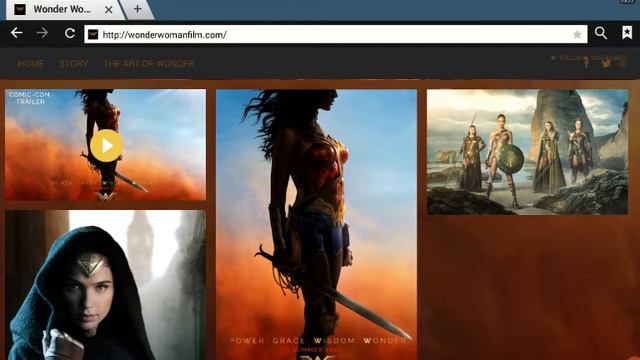The height and width of the screenshot is (360, 640).
Task: Open the hooded Wonder Woman photo
Action: coord(105,285)
